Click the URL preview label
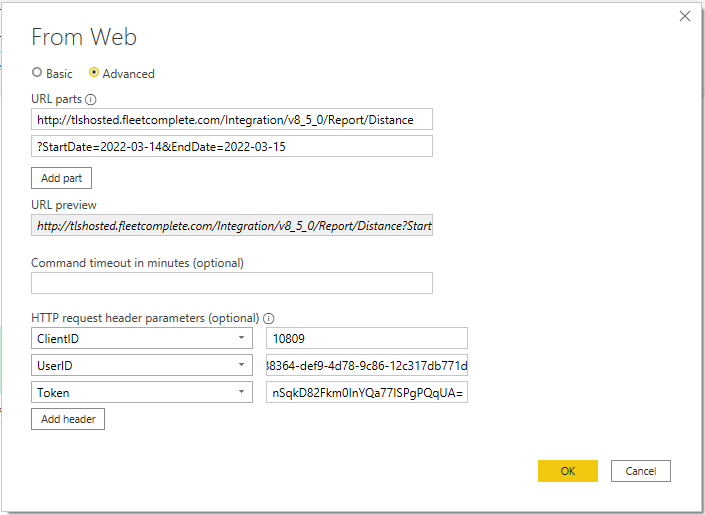 point(64,205)
